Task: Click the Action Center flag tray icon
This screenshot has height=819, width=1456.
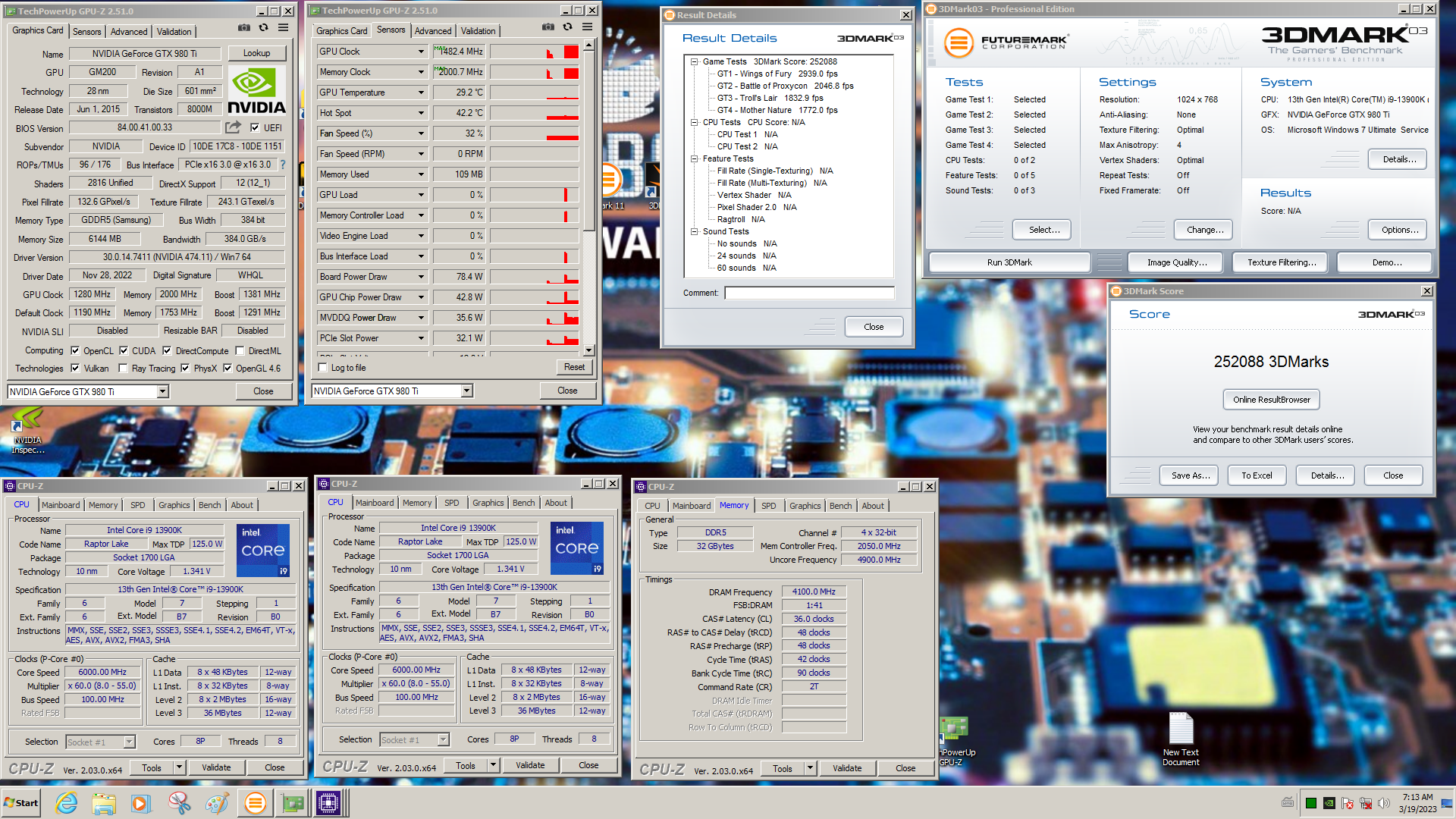Action: coord(1348,803)
